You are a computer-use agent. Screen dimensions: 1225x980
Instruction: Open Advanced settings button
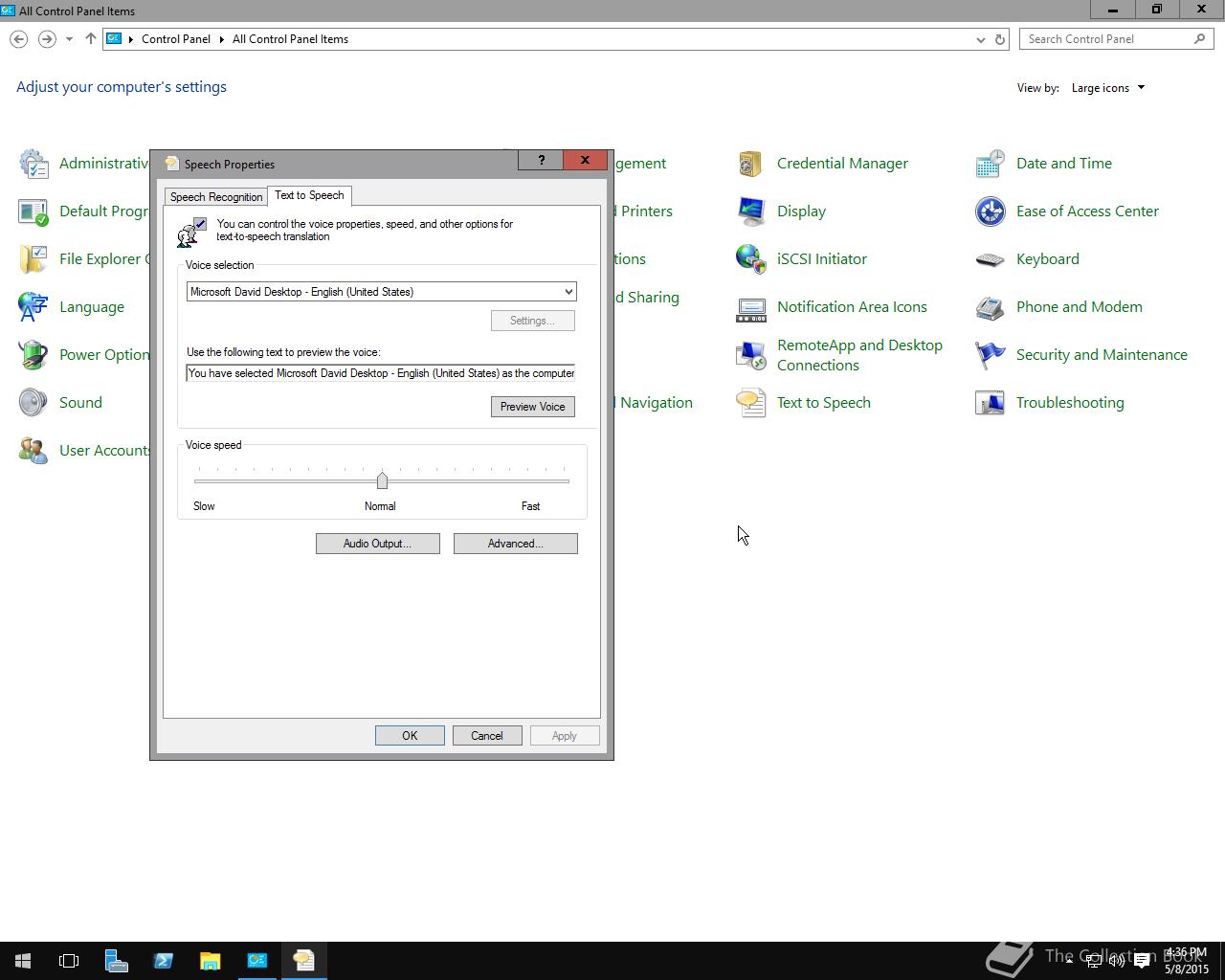click(515, 544)
